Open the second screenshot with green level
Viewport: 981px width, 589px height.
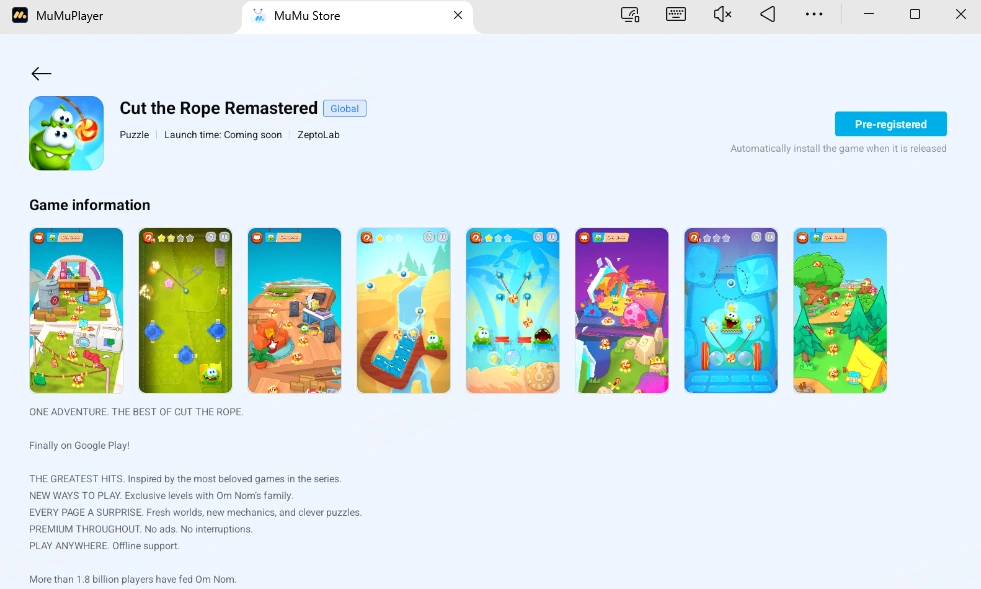[185, 310]
